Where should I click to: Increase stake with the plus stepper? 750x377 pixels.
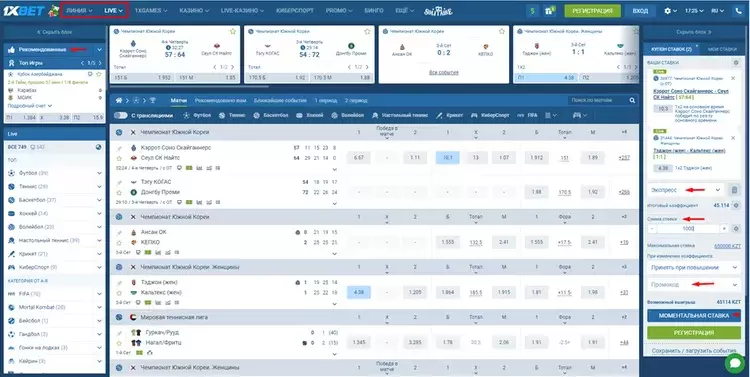click(724, 229)
